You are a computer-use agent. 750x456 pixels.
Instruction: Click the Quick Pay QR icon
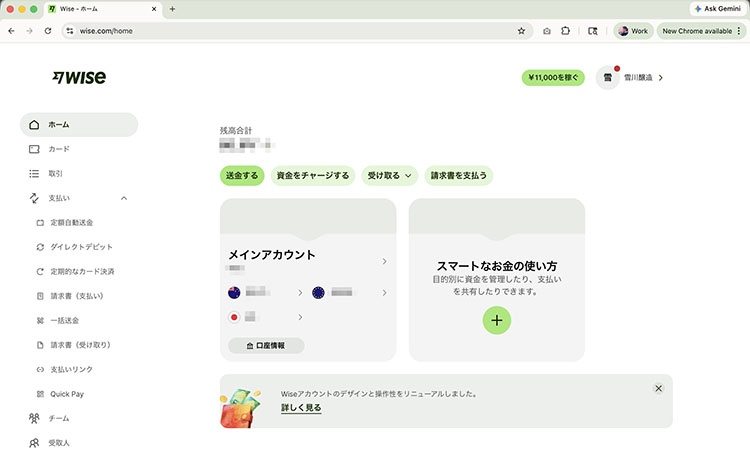[40, 394]
